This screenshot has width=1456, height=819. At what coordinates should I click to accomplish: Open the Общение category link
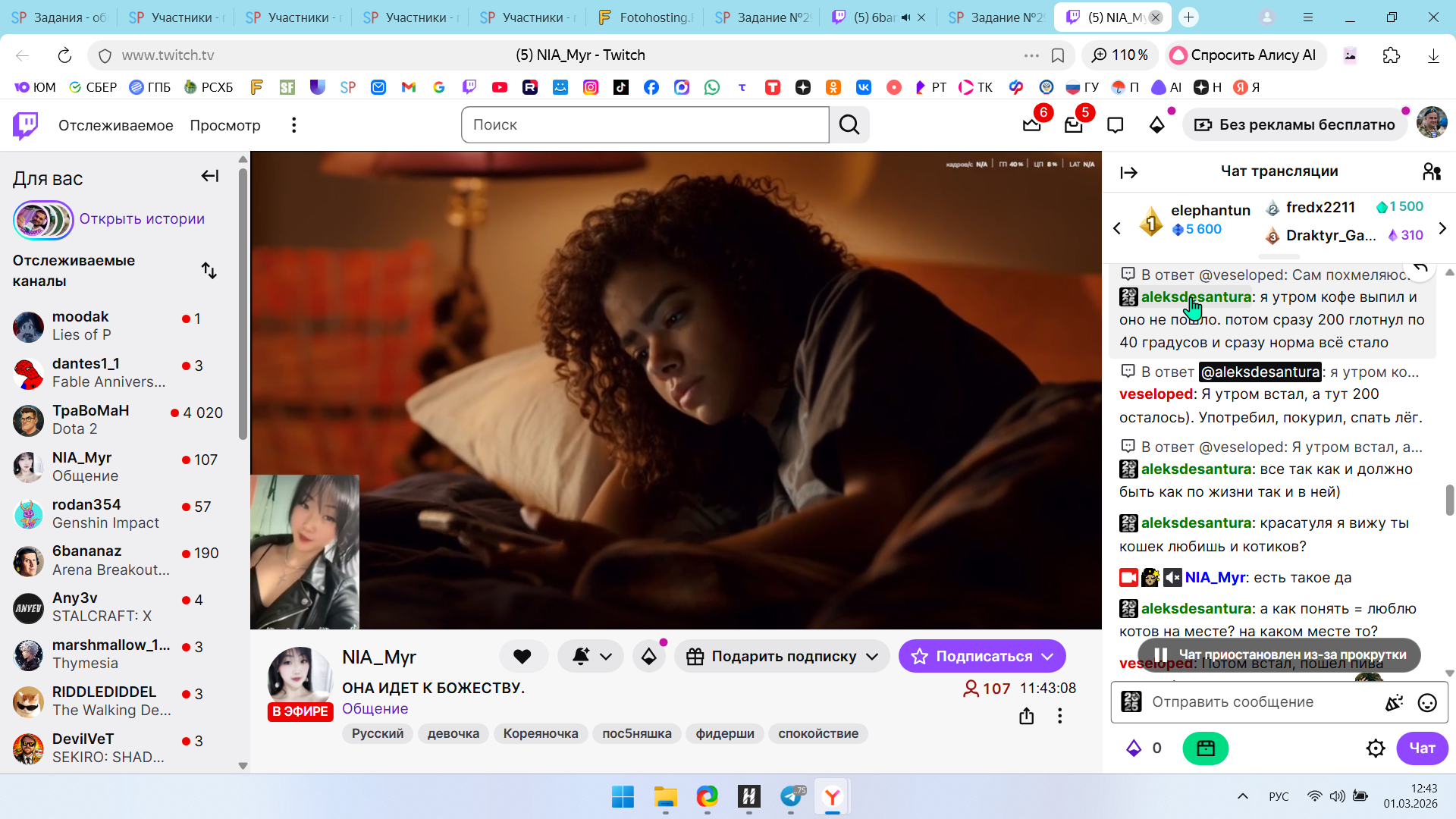point(375,709)
